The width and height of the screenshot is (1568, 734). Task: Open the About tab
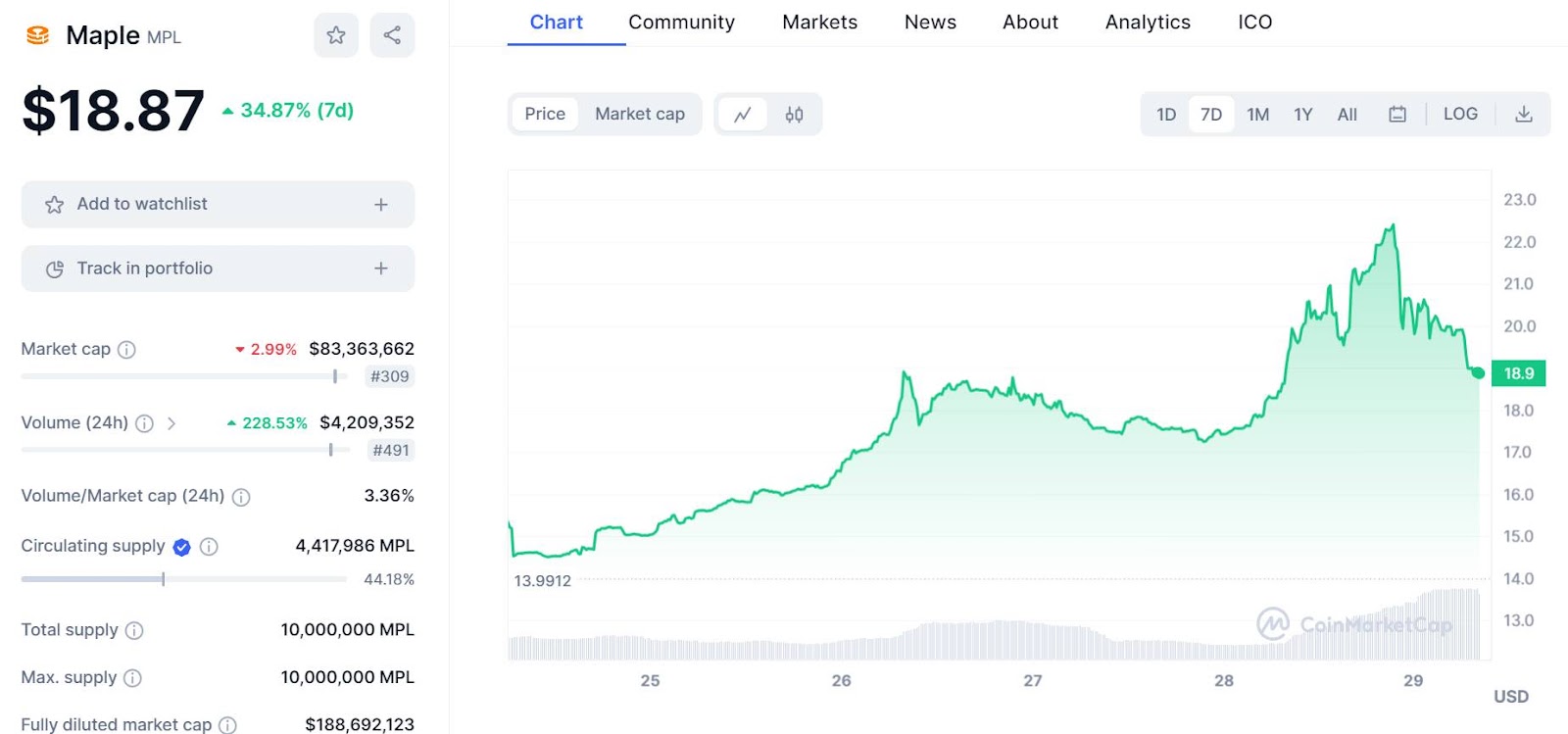tap(1030, 22)
